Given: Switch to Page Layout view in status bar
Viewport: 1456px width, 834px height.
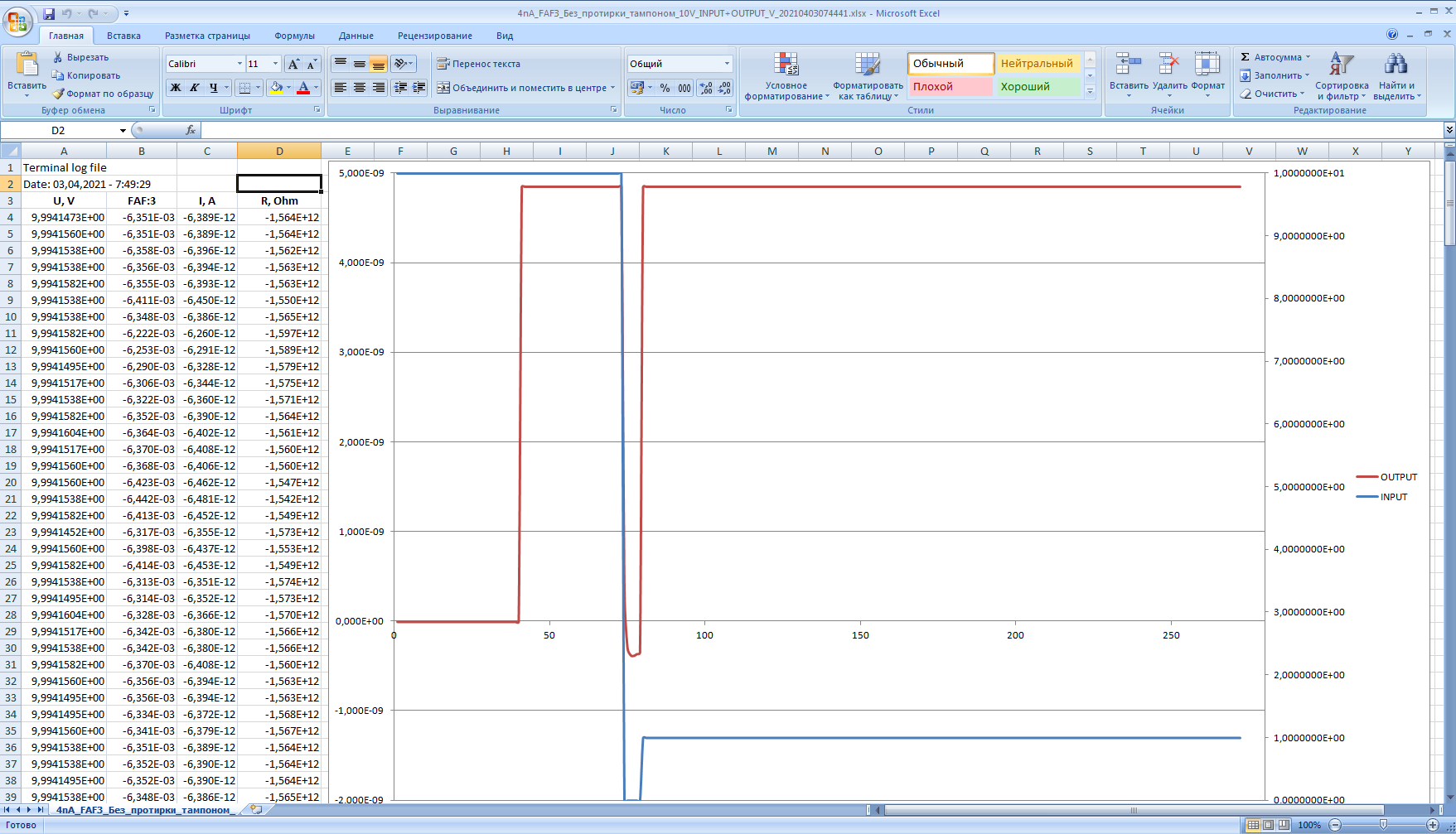Looking at the screenshot, I should click(x=1268, y=825).
